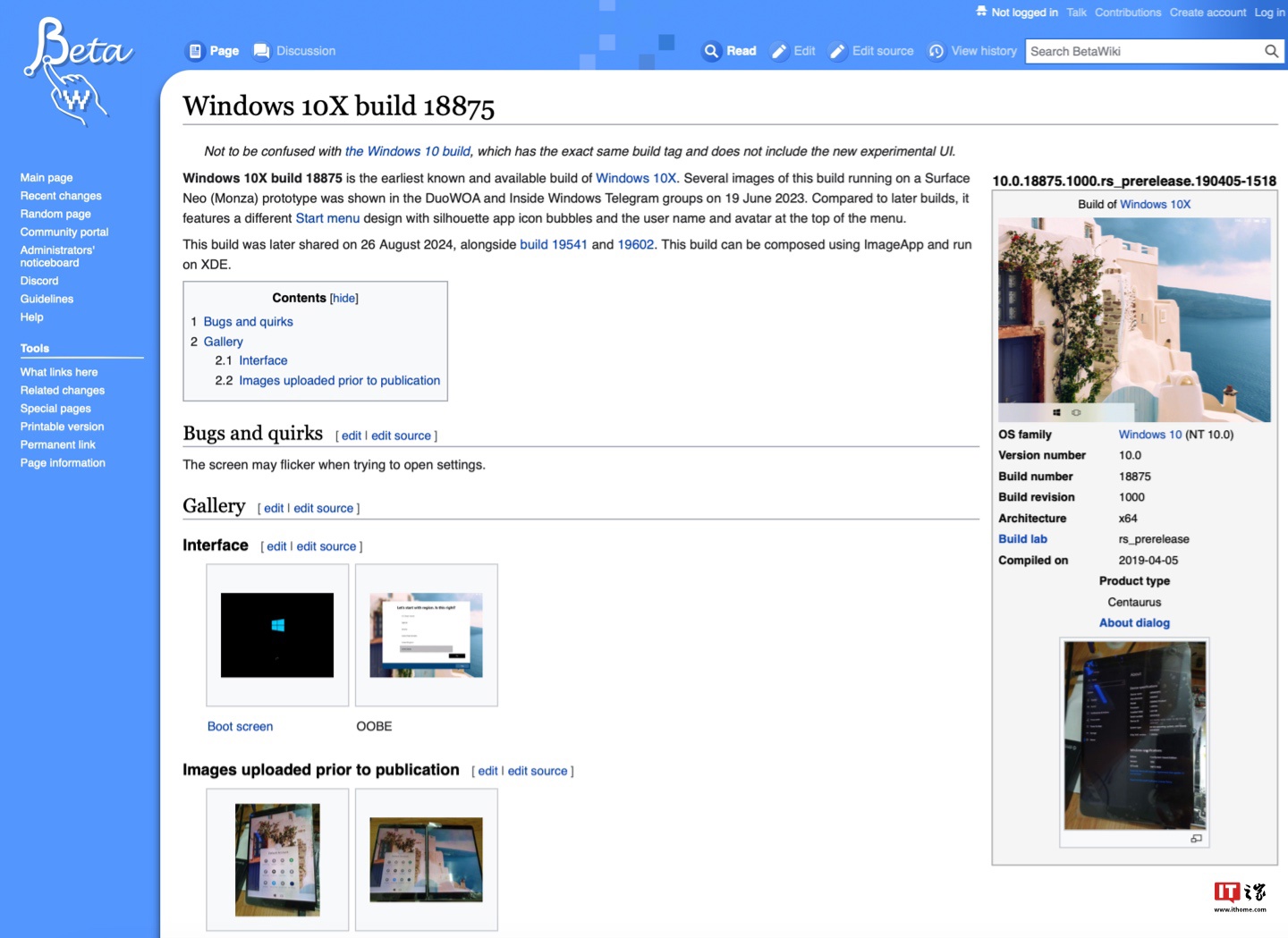Open build 19602 link
Screen dimensions: 1288x938
[x=636, y=244]
